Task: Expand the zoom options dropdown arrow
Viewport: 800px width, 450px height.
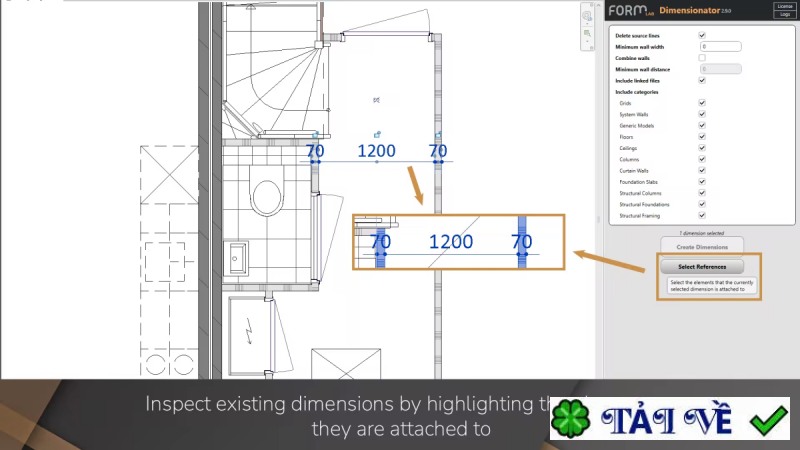Action: coord(587,41)
